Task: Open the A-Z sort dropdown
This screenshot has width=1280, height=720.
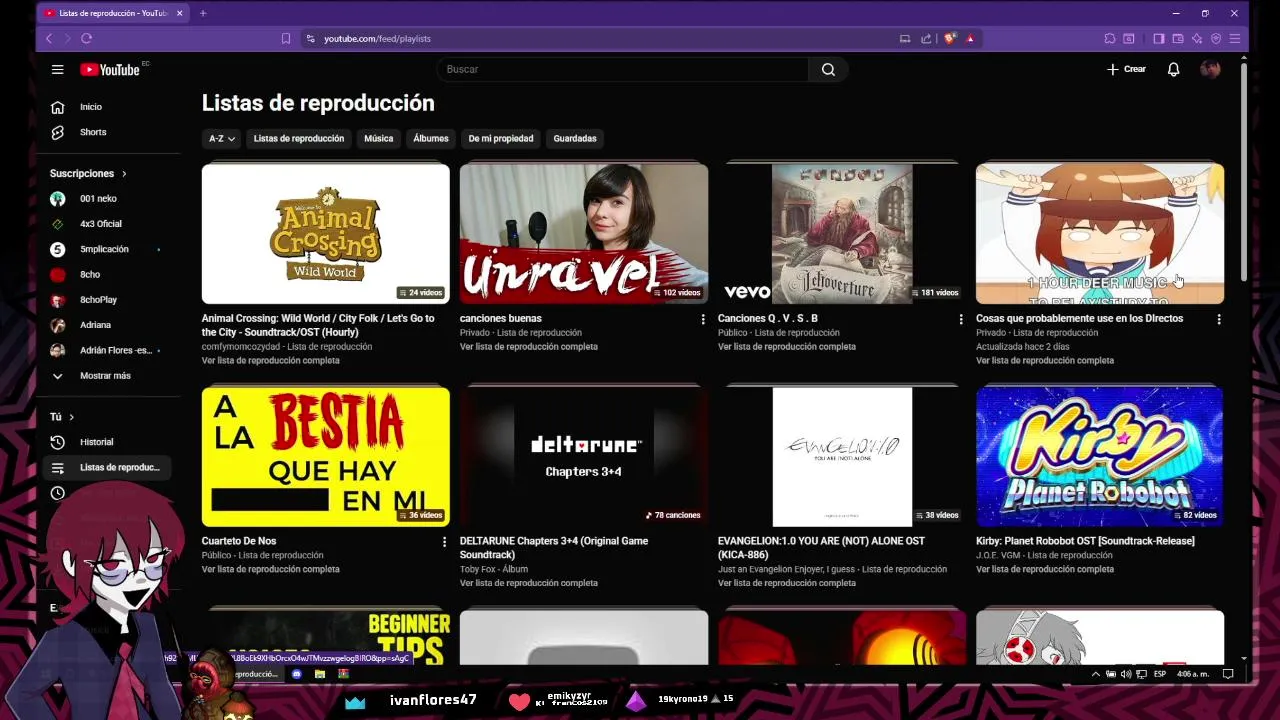Action: (221, 138)
